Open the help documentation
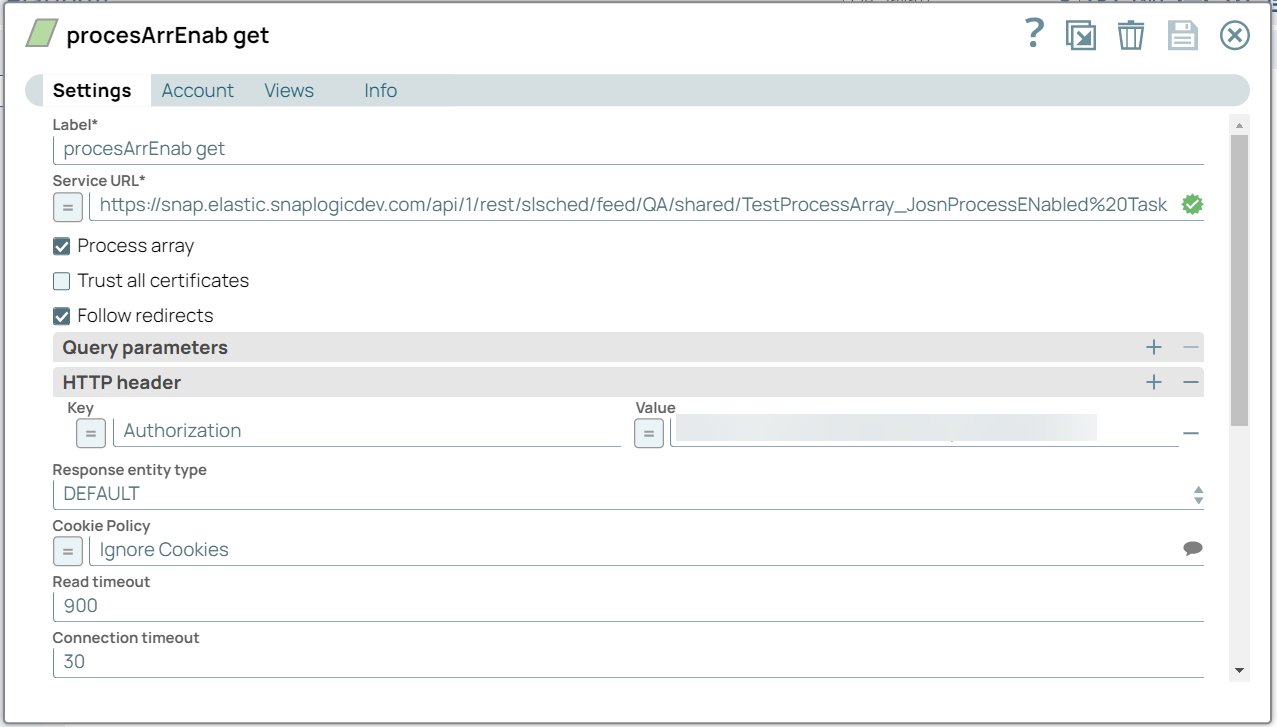The height and width of the screenshot is (727, 1277). [x=1032, y=34]
